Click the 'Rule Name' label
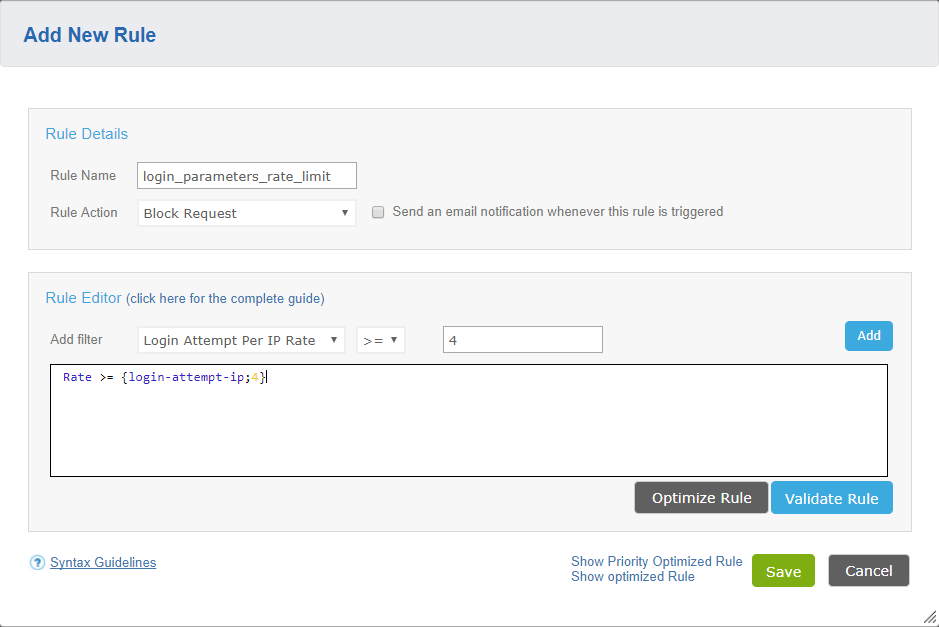 [83, 175]
